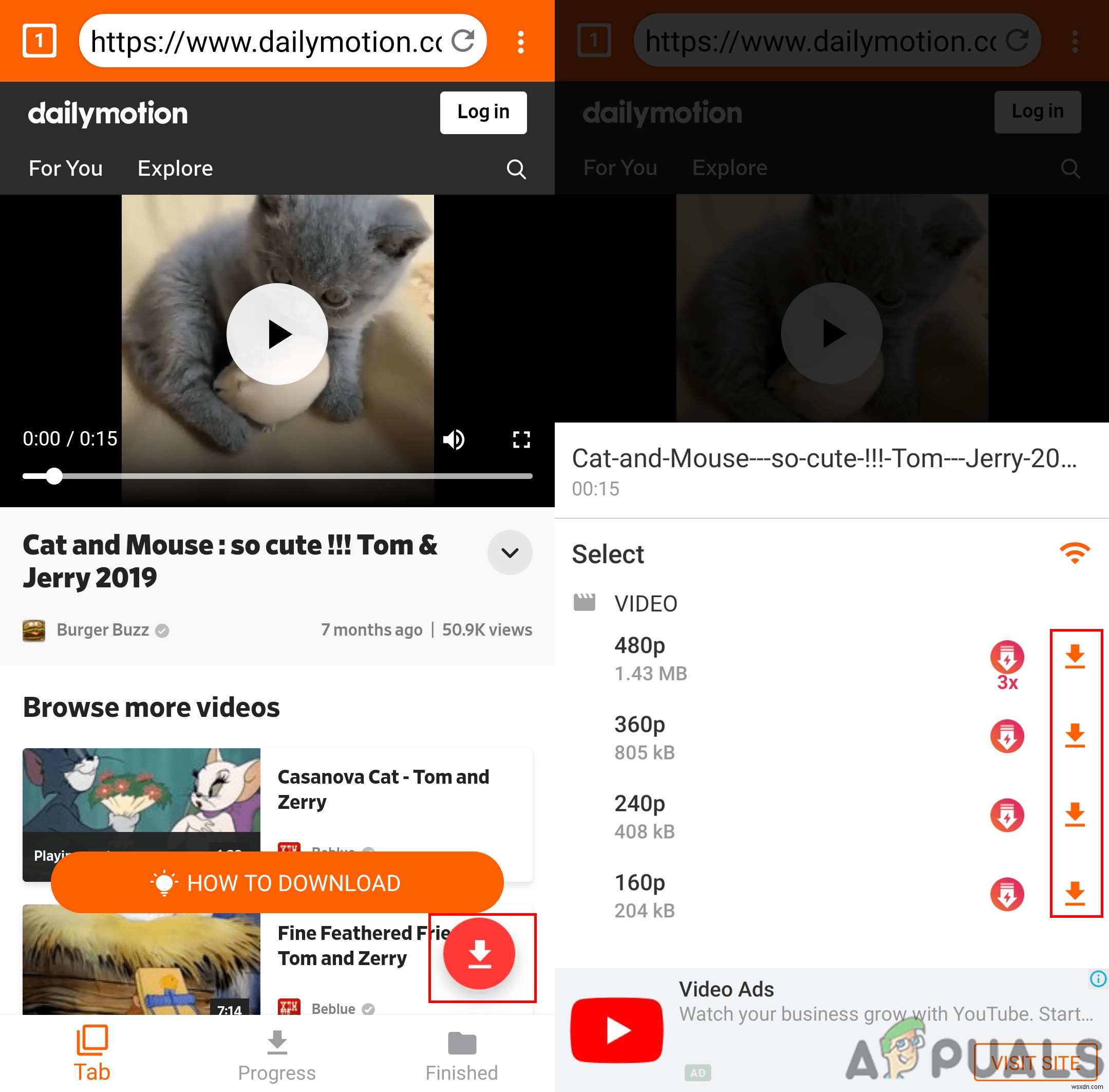Open the Explore tab
Screen dimensions: 1109x1092
[175, 168]
